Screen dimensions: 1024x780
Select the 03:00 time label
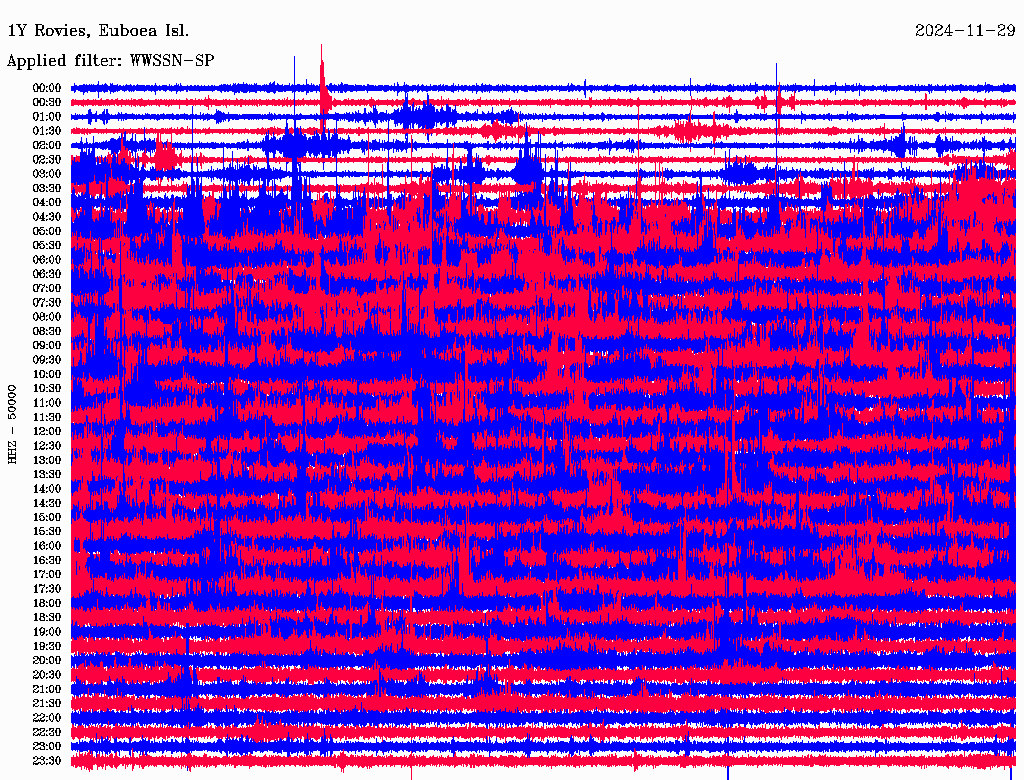coord(46,174)
